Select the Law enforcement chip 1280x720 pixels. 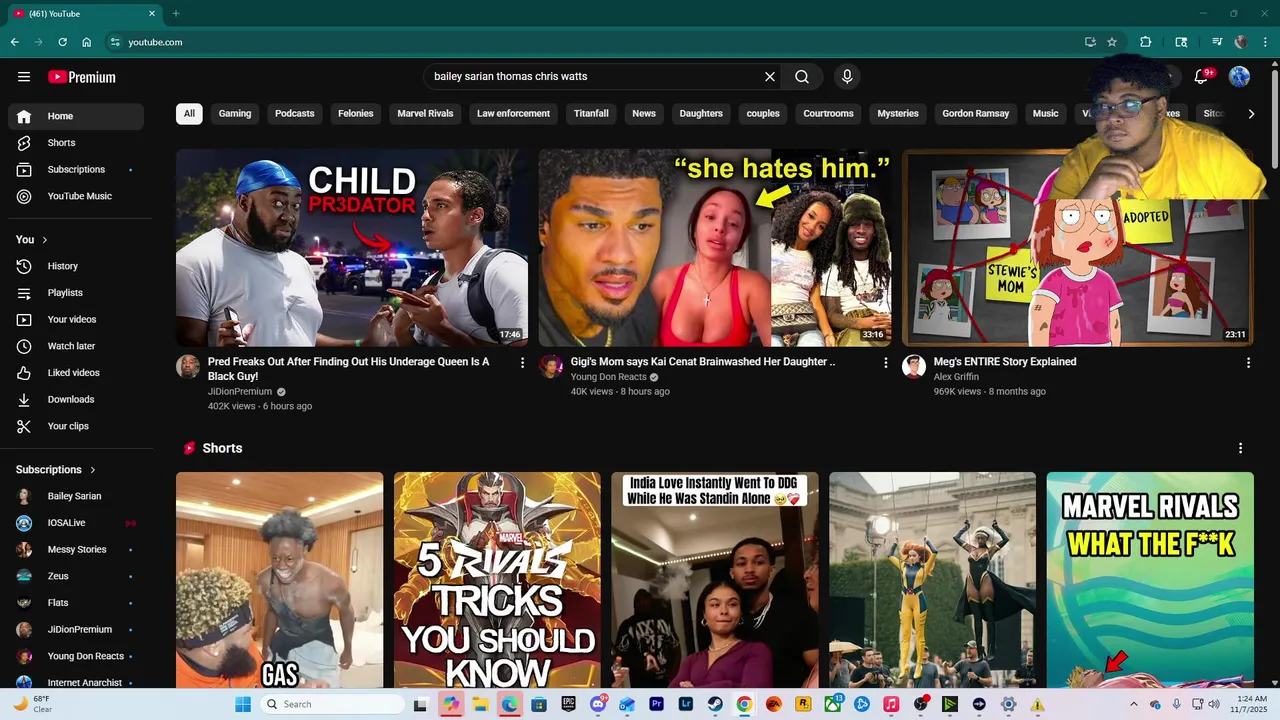pyautogui.click(x=513, y=114)
